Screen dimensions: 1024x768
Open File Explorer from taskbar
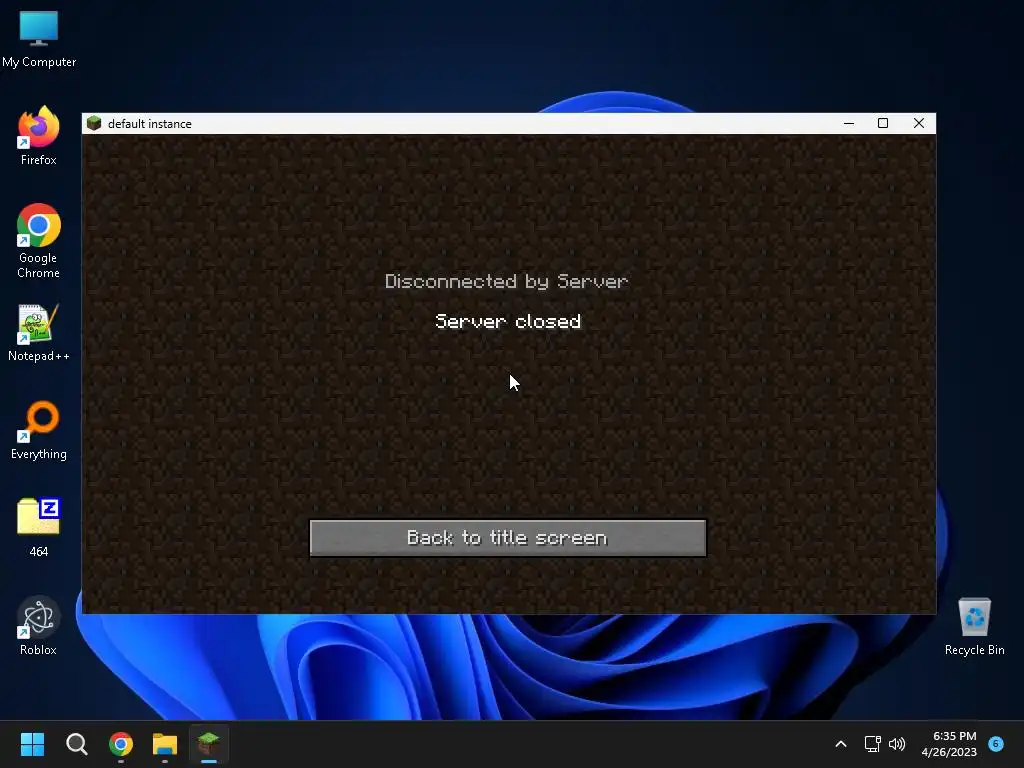[165, 744]
